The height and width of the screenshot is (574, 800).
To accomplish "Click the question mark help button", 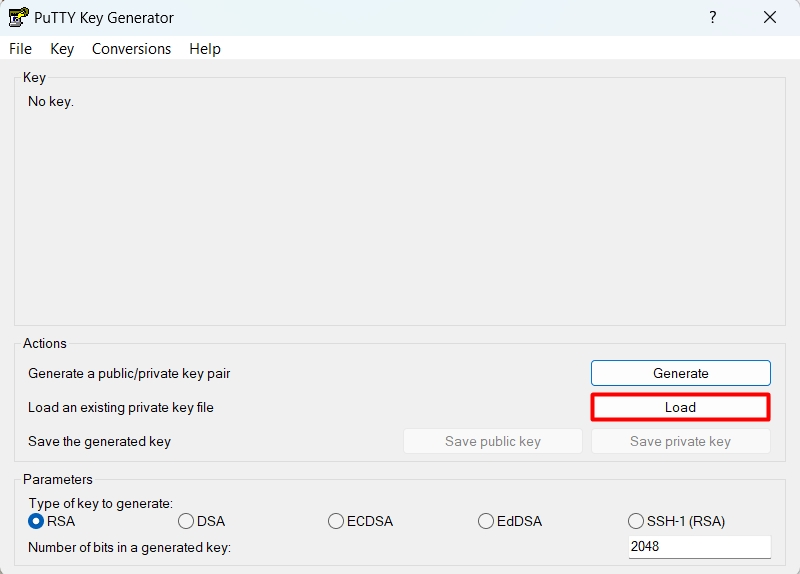I will click(713, 18).
